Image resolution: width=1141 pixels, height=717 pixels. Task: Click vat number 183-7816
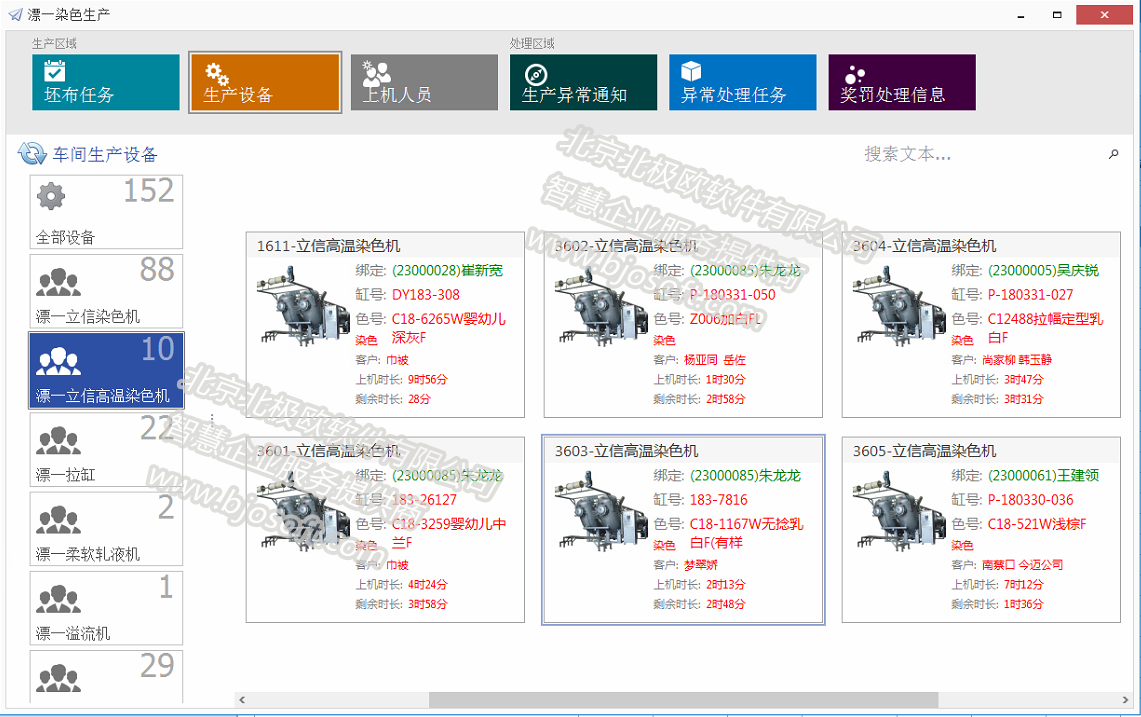pyautogui.click(x=718, y=500)
